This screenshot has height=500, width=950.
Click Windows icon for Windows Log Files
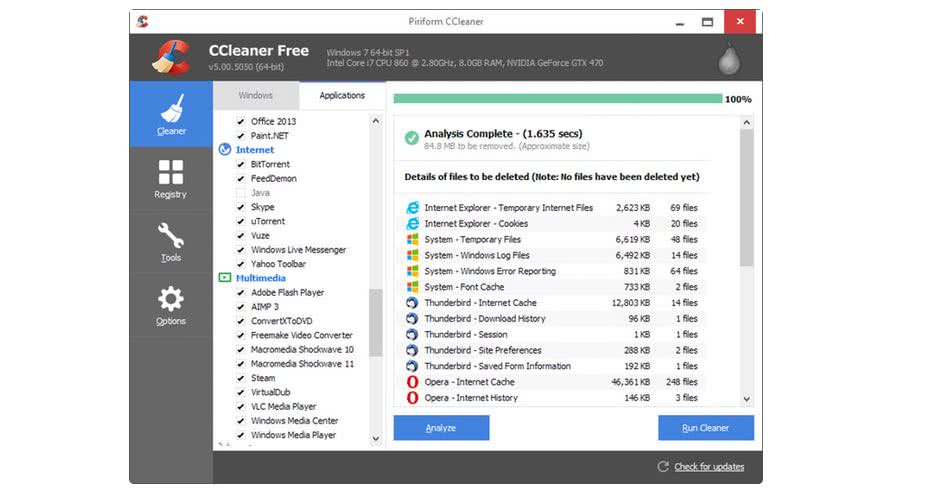412,255
